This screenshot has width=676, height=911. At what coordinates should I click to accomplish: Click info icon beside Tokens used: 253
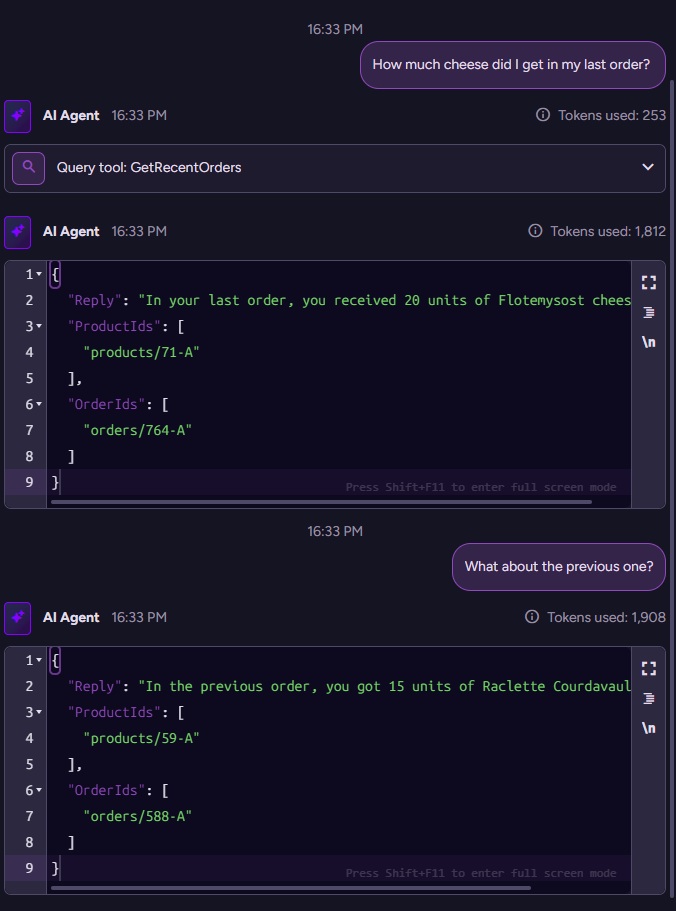pyautogui.click(x=543, y=115)
